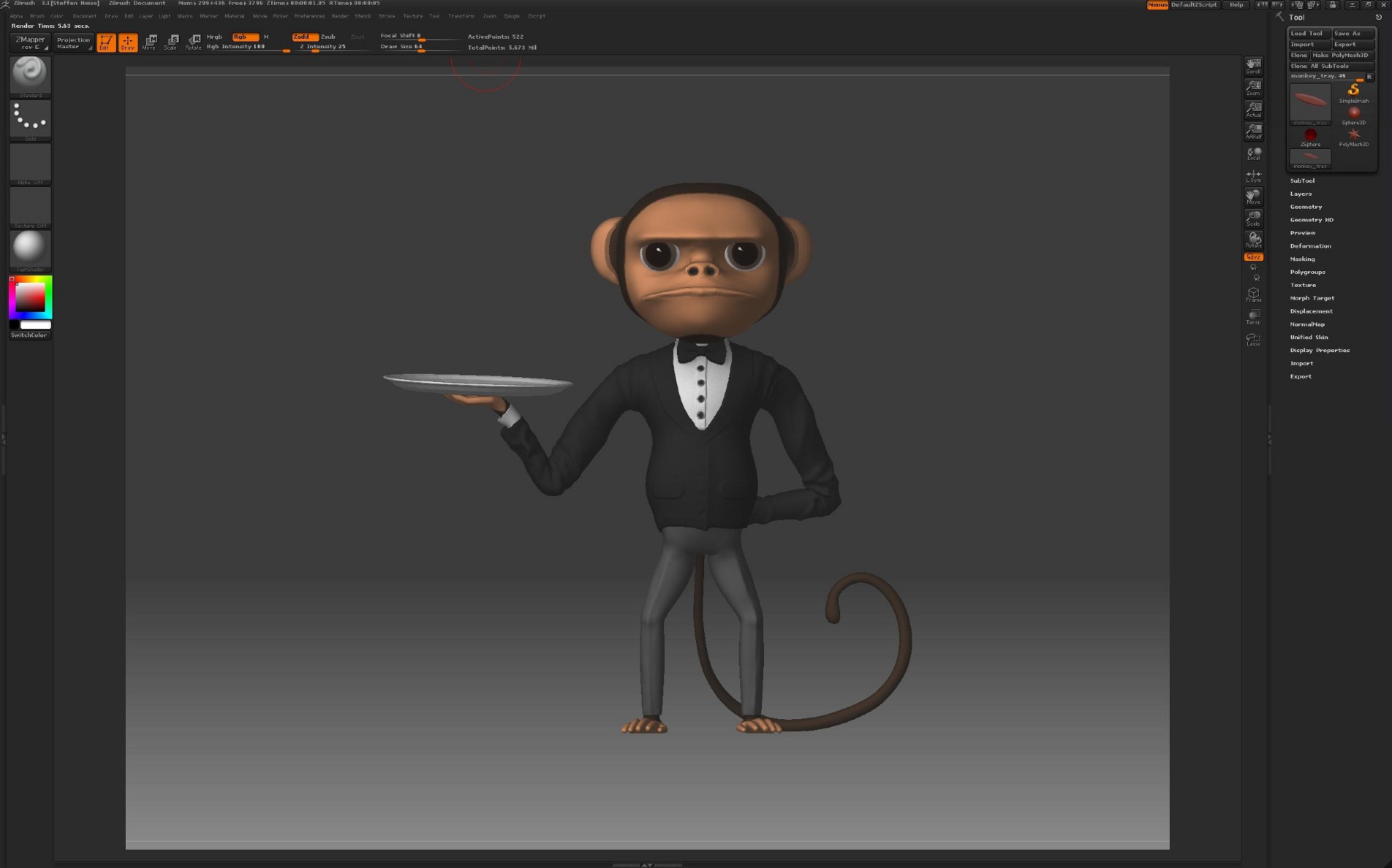Image resolution: width=1392 pixels, height=868 pixels.
Task: Open the Preferences menu
Action: 309,16
